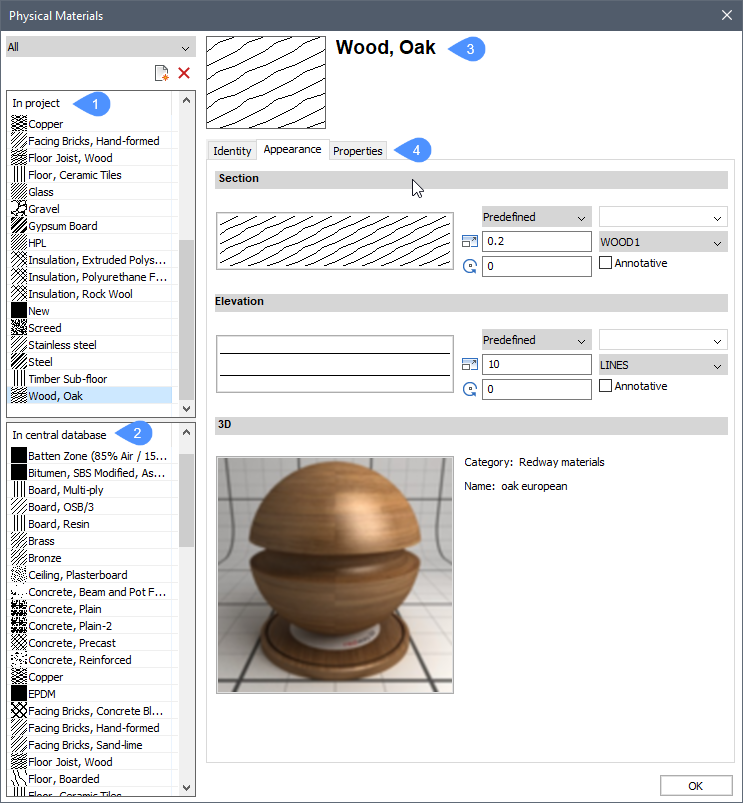Image resolution: width=743 pixels, height=803 pixels.
Task: Open the Section Predefined type dropdown
Action: click(x=536, y=217)
